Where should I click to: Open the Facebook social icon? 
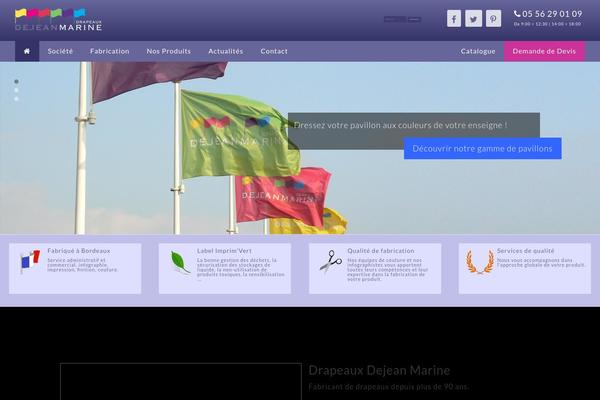(454, 19)
